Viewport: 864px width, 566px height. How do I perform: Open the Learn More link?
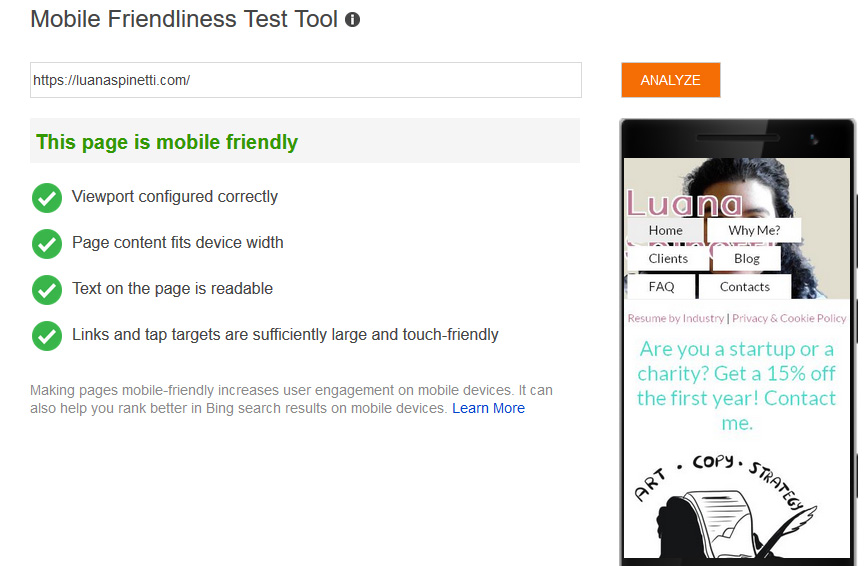488,408
